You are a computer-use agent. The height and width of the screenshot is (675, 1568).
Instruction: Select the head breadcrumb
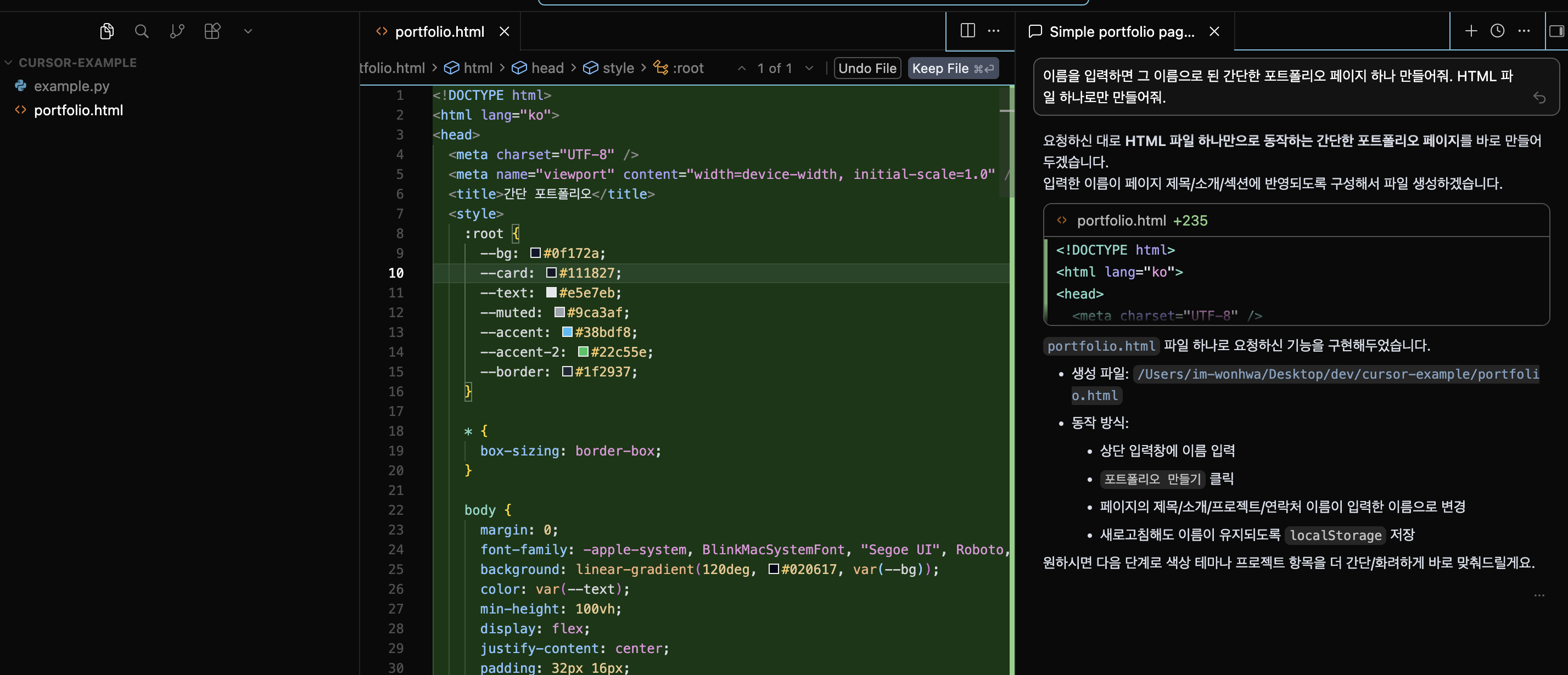click(x=537, y=68)
